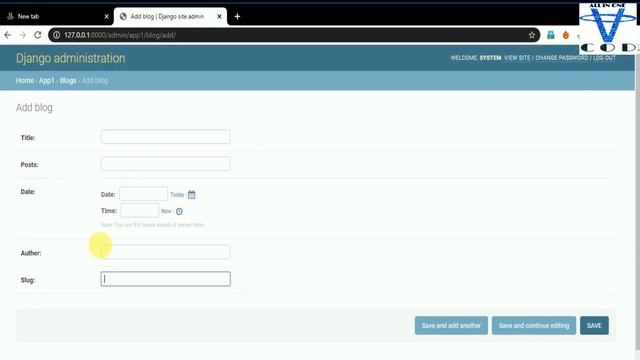Click Save and continue editing button
Image resolution: width=640 pixels, height=360 pixels.
pos(534,325)
